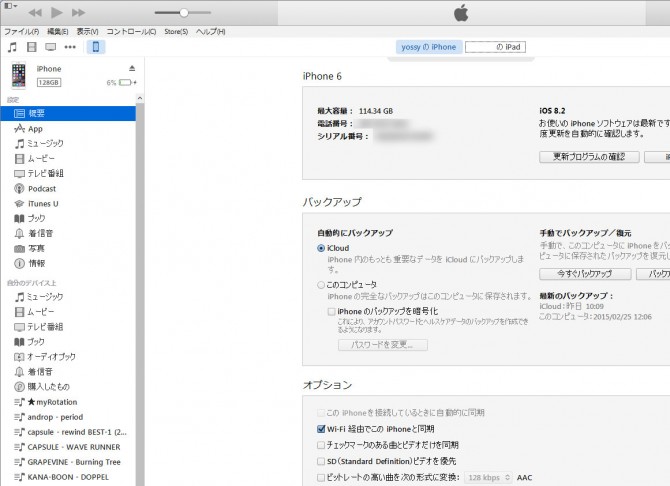Click 今すぐバックアップ button
Screen dimensions: 670x486
(x=585, y=274)
